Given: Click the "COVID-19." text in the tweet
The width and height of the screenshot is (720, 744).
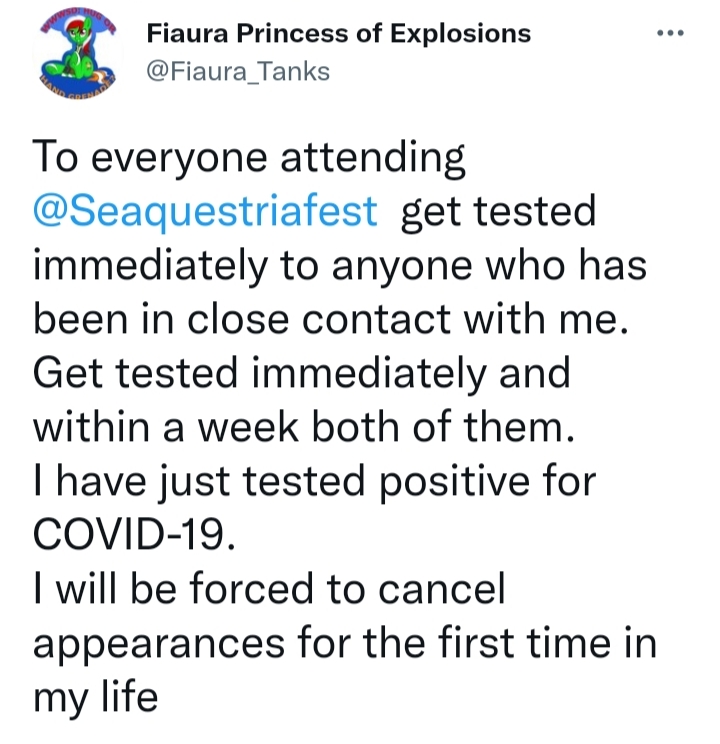Looking at the screenshot, I should [x=137, y=535].
